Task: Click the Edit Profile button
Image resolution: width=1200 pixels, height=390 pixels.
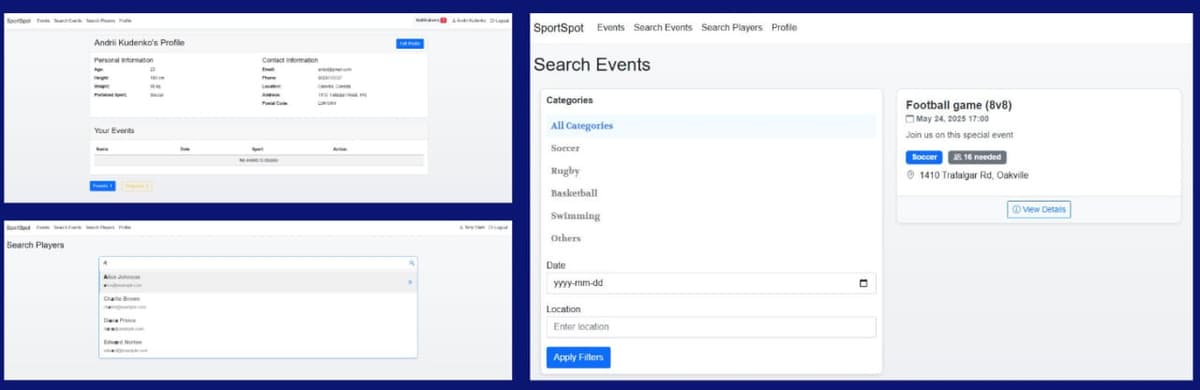Action: (x=410, y=43)
